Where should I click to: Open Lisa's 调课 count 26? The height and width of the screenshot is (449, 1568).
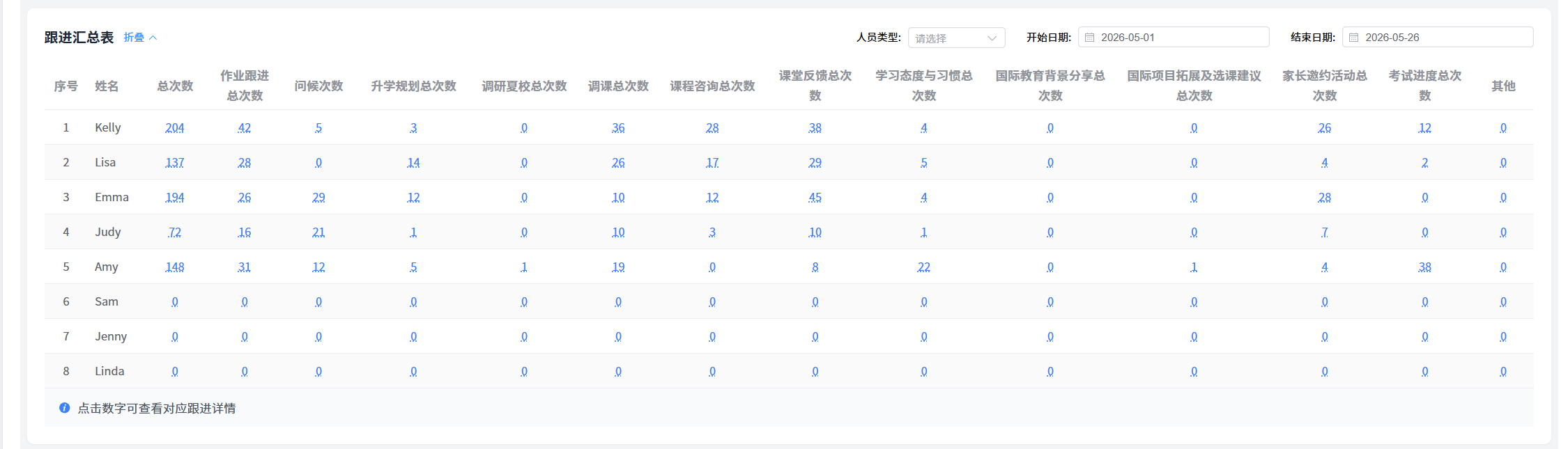click(x=618, y=163)
